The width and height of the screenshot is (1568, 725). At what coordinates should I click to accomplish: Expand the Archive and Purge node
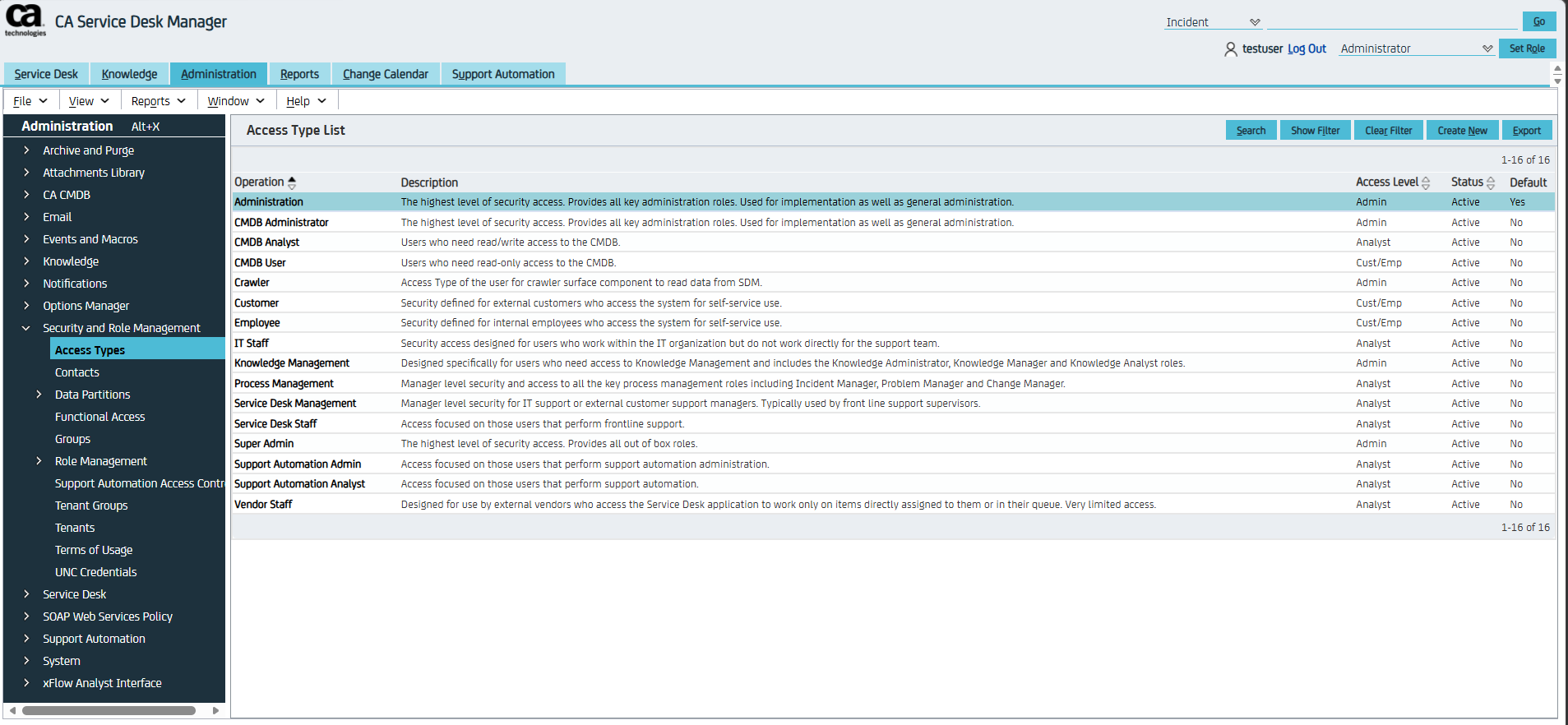(26, 150)
